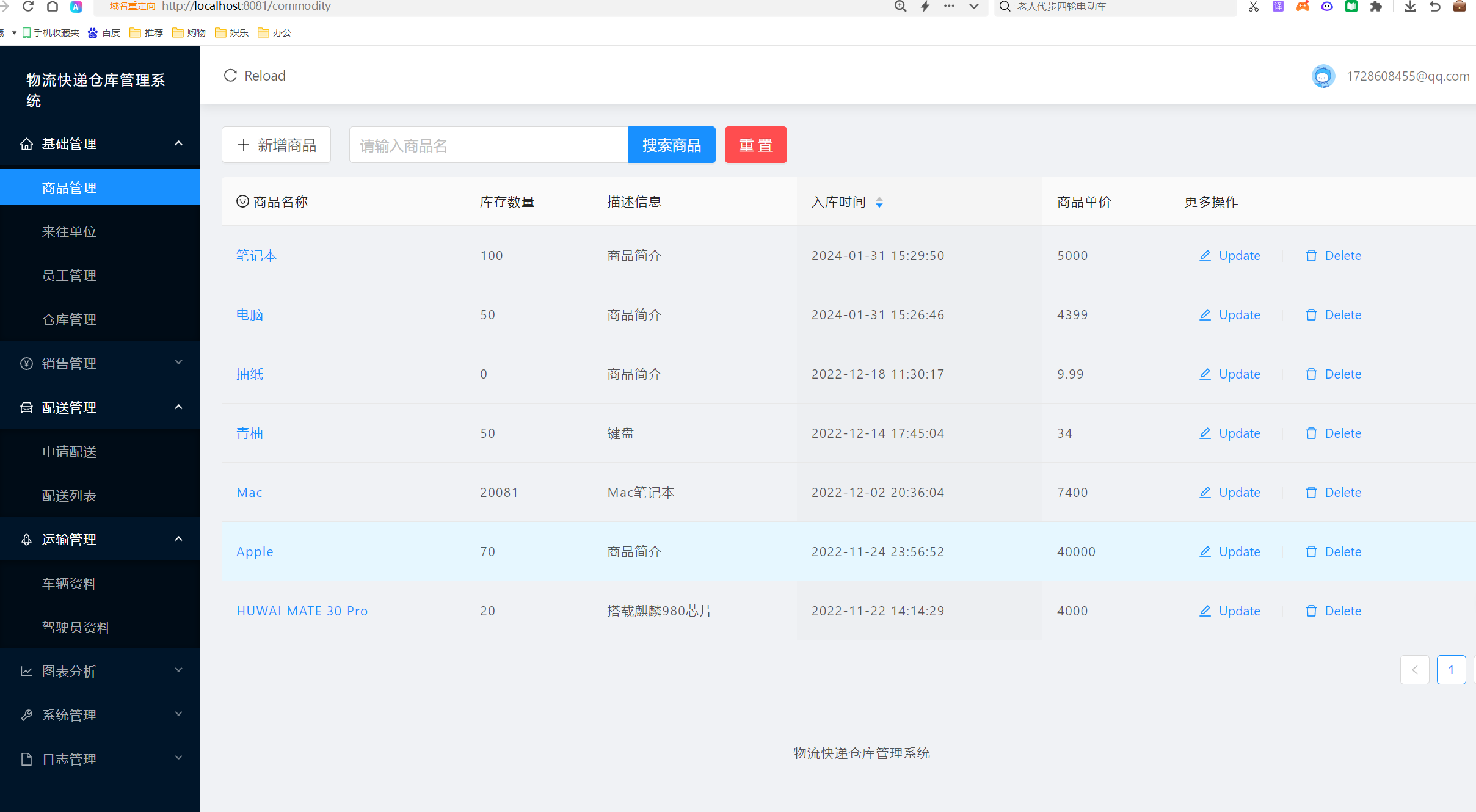The image size is (1476, 812).
Task: Click the 搜索商品 search button
Action: [671, 145]
